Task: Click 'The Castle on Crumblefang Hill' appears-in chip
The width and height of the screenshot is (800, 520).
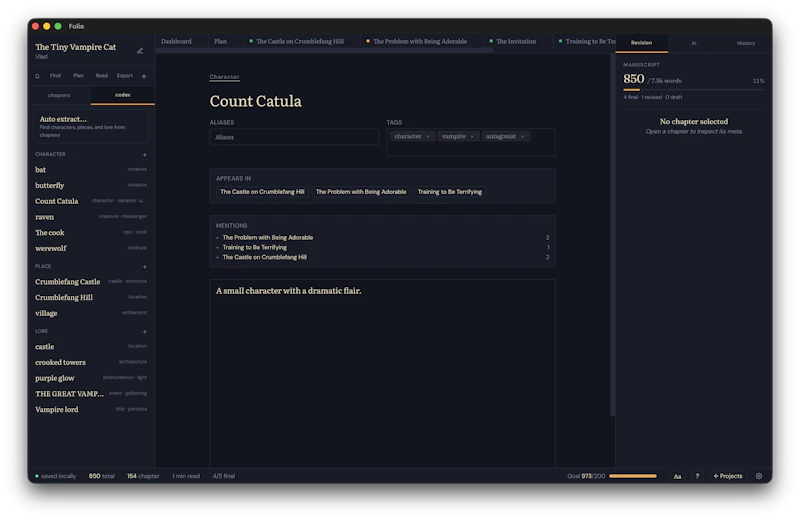Action: pyautogui.click(x=262, y=192)
